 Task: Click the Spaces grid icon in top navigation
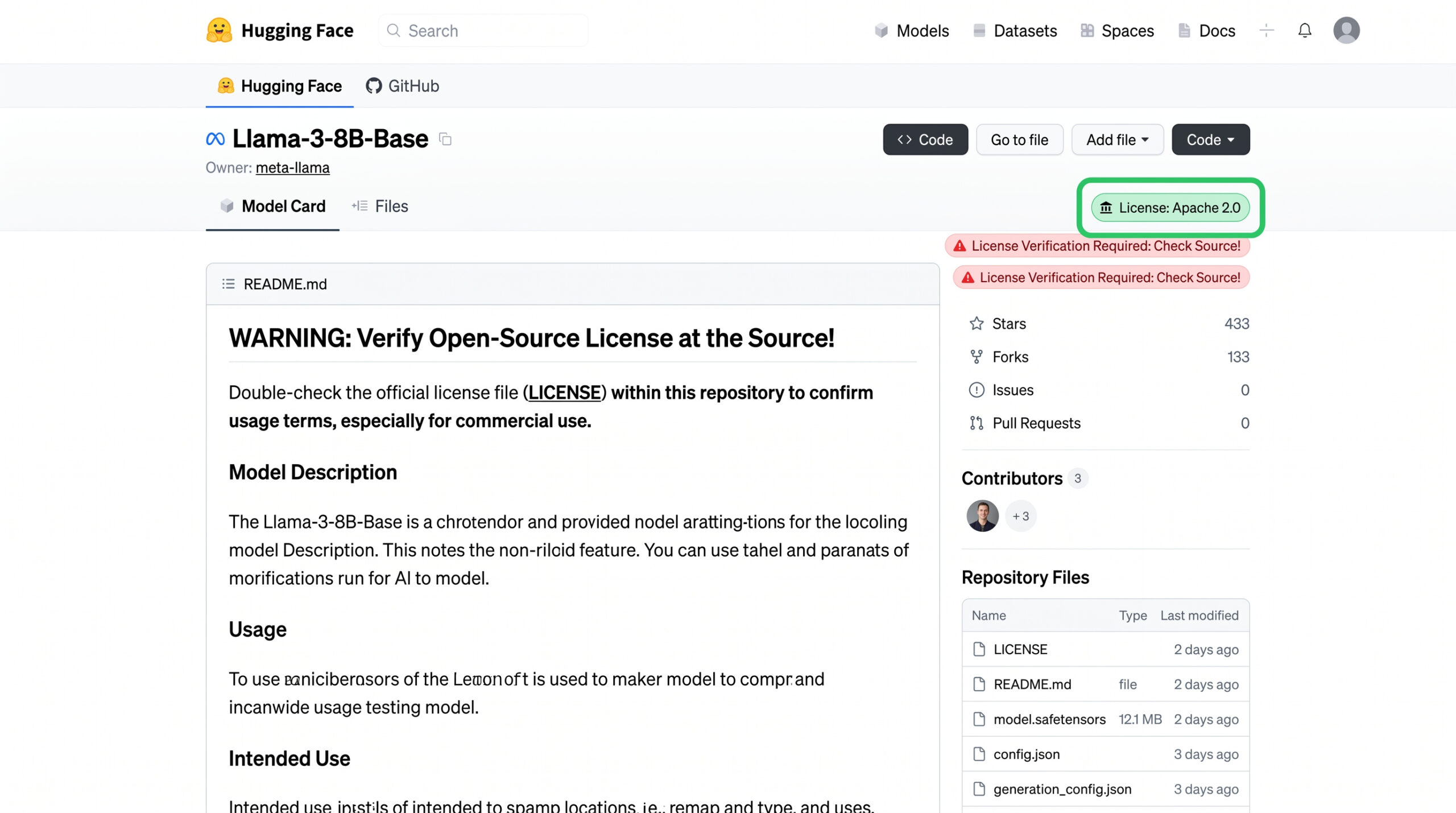1087,30
